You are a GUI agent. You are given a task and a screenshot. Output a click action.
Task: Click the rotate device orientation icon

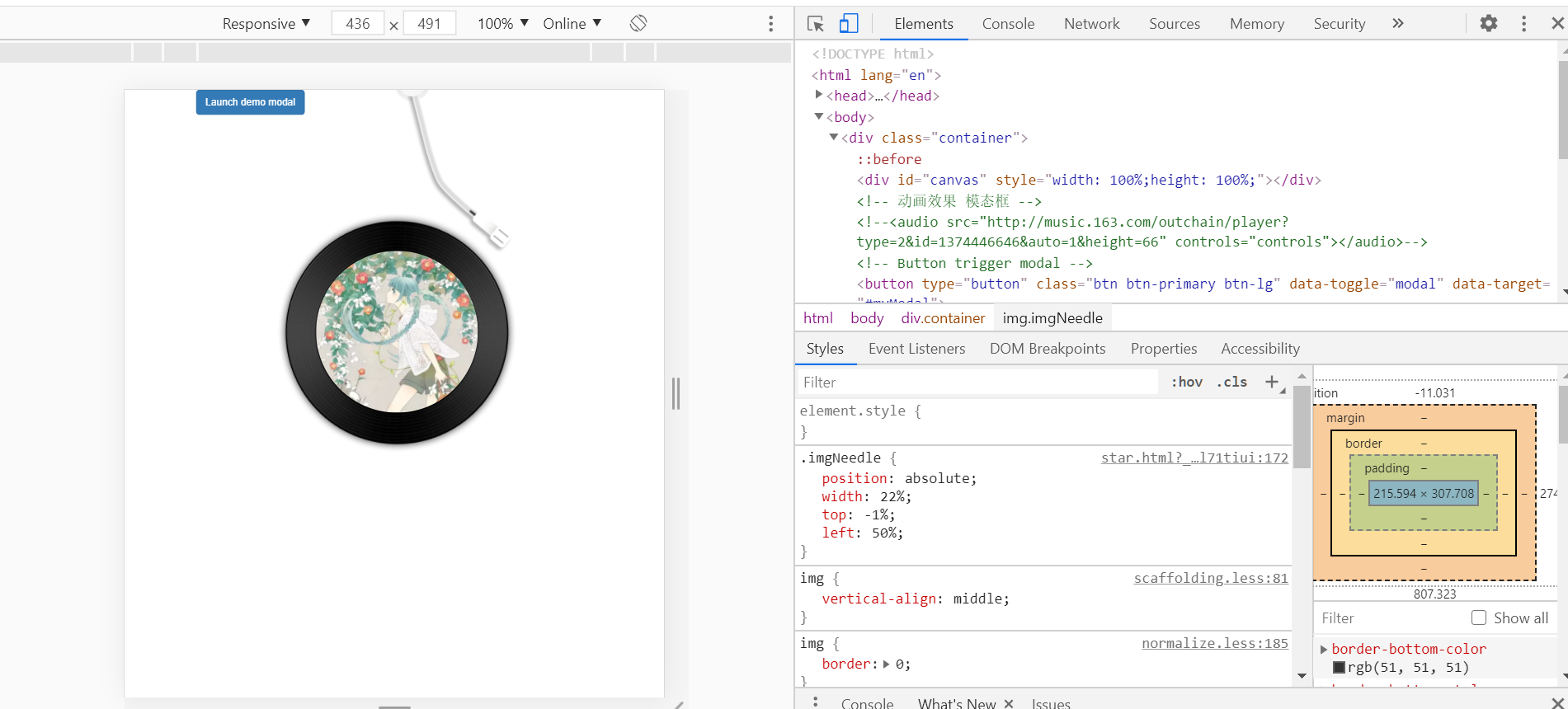(x=638, y=23)
